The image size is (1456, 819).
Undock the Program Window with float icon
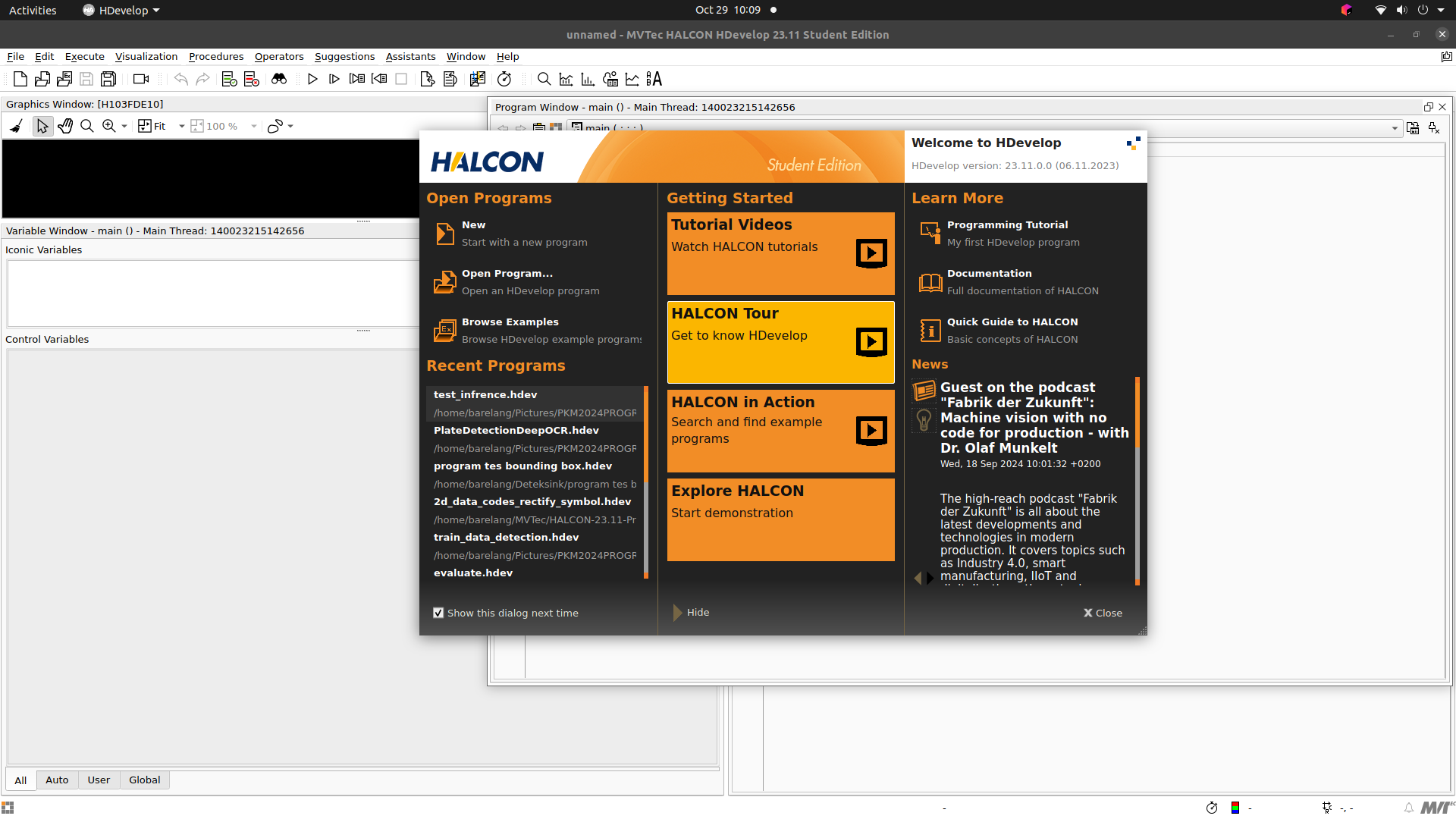[x=1428, y=107]
